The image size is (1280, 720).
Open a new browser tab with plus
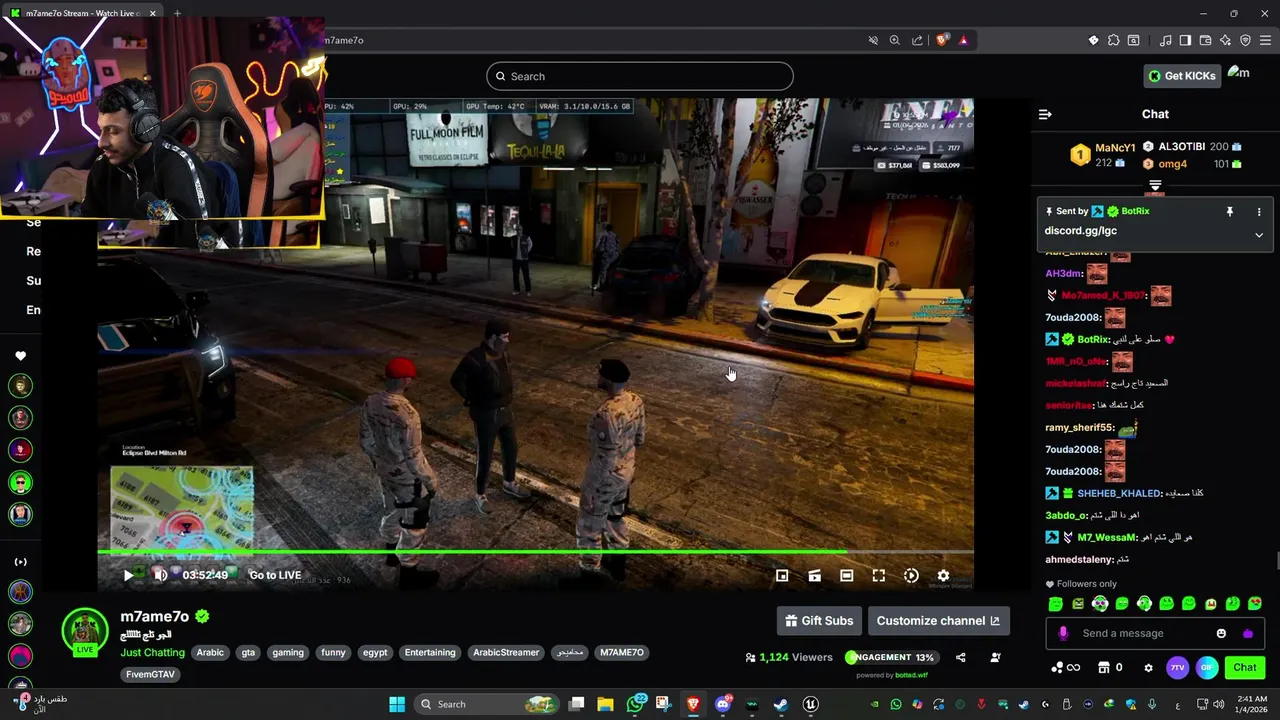coord(177,13)
